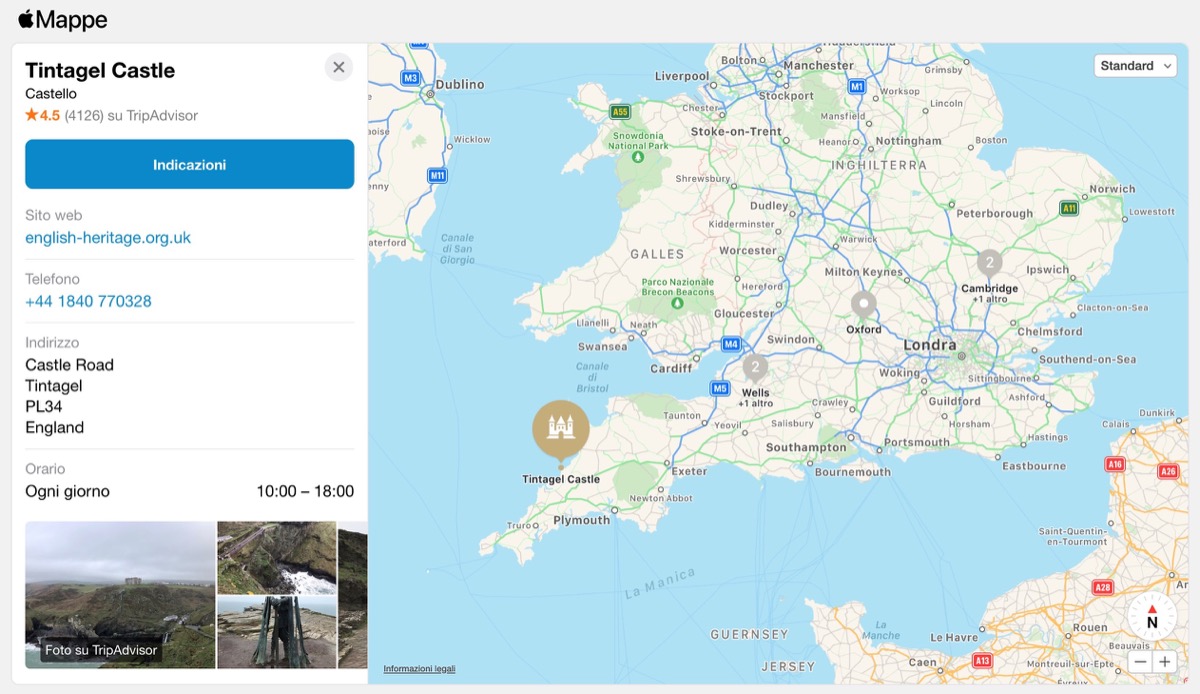This screenshot has width=1200, height=694.
Task: Call the number +44 1840 770328
Action: (x=88, y=301)
